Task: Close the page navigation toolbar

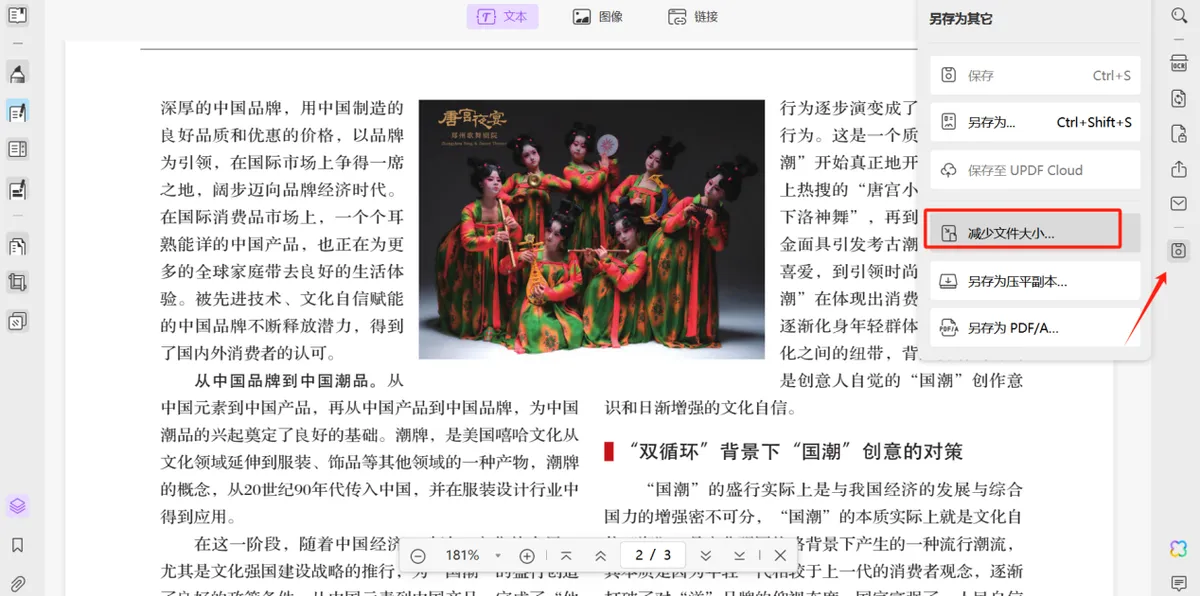Action: pyautogui.click(x=781, y=555)
